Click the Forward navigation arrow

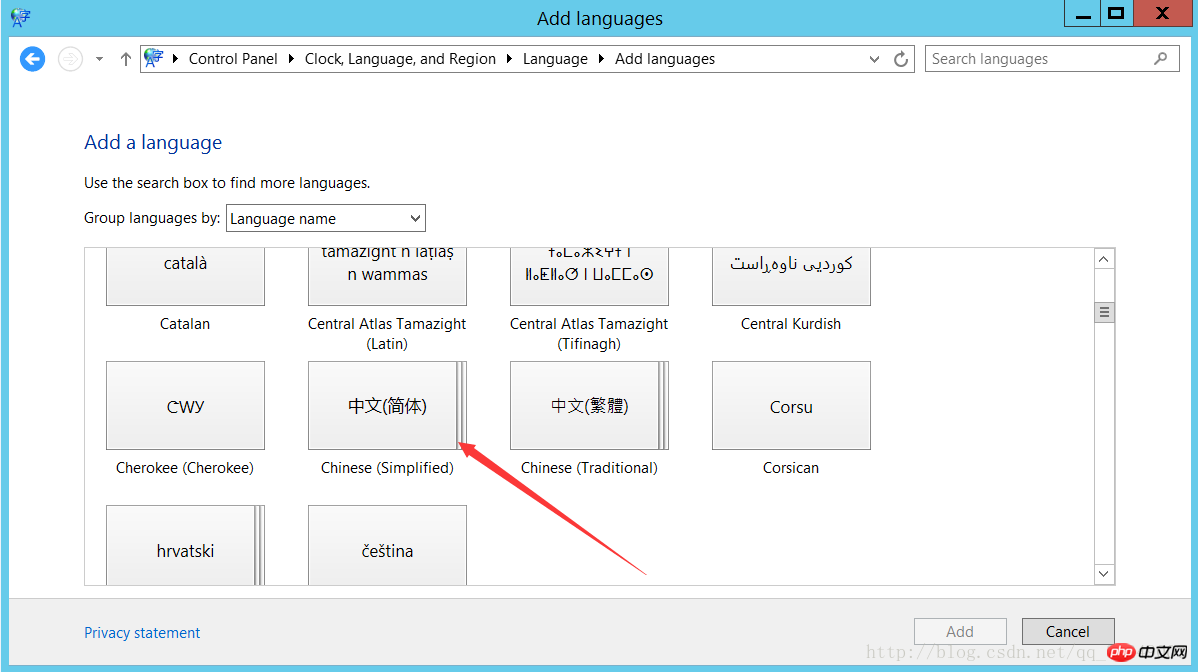coord(70,59)
